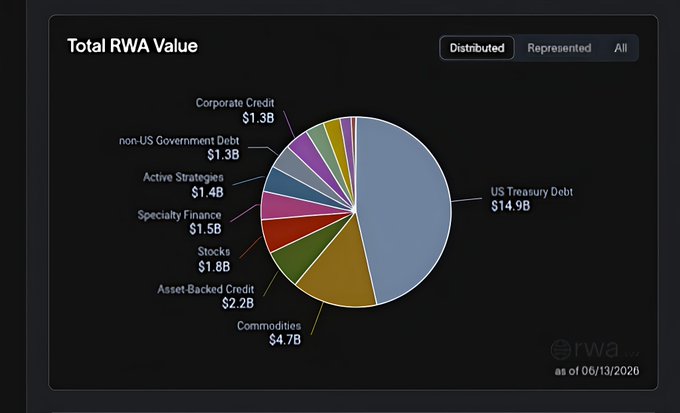
Task: Click the 'Stocks' label
Action: (x=214, y=252)
